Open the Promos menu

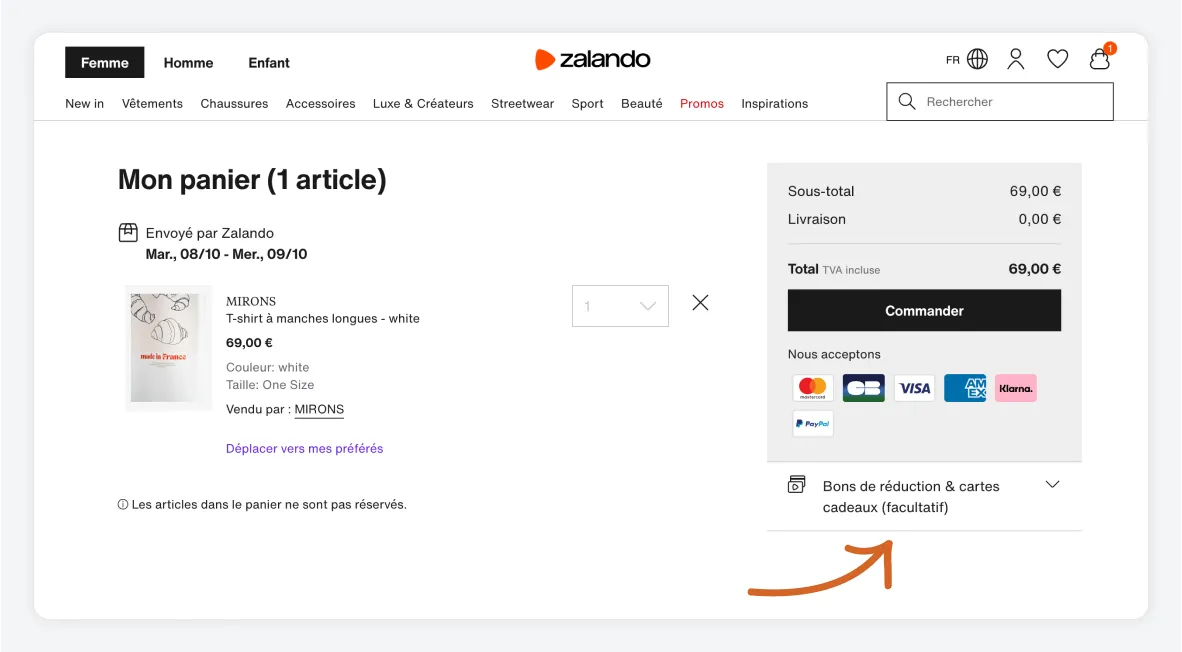tap(701, 104)
